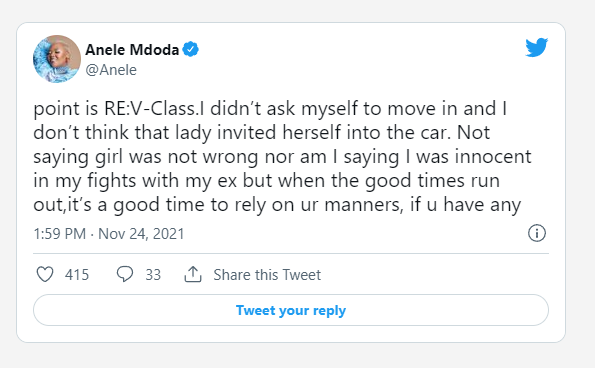Click the Nov 24, 2021 date

click(141, 234)
